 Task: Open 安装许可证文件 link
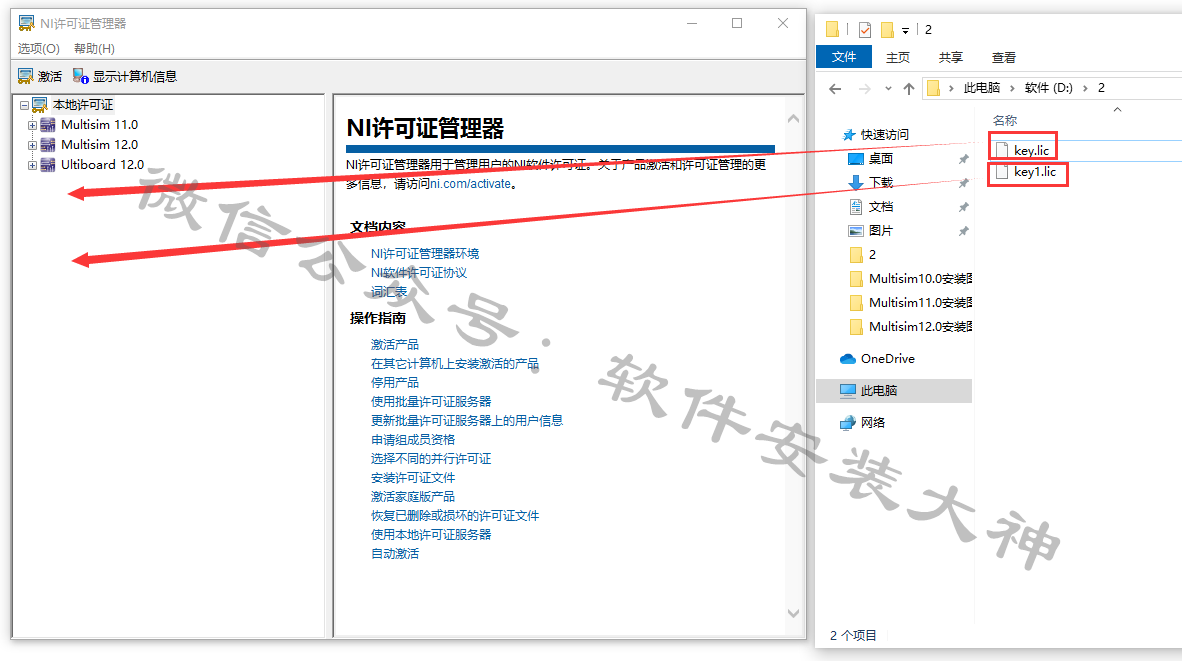tap(413, 477)
